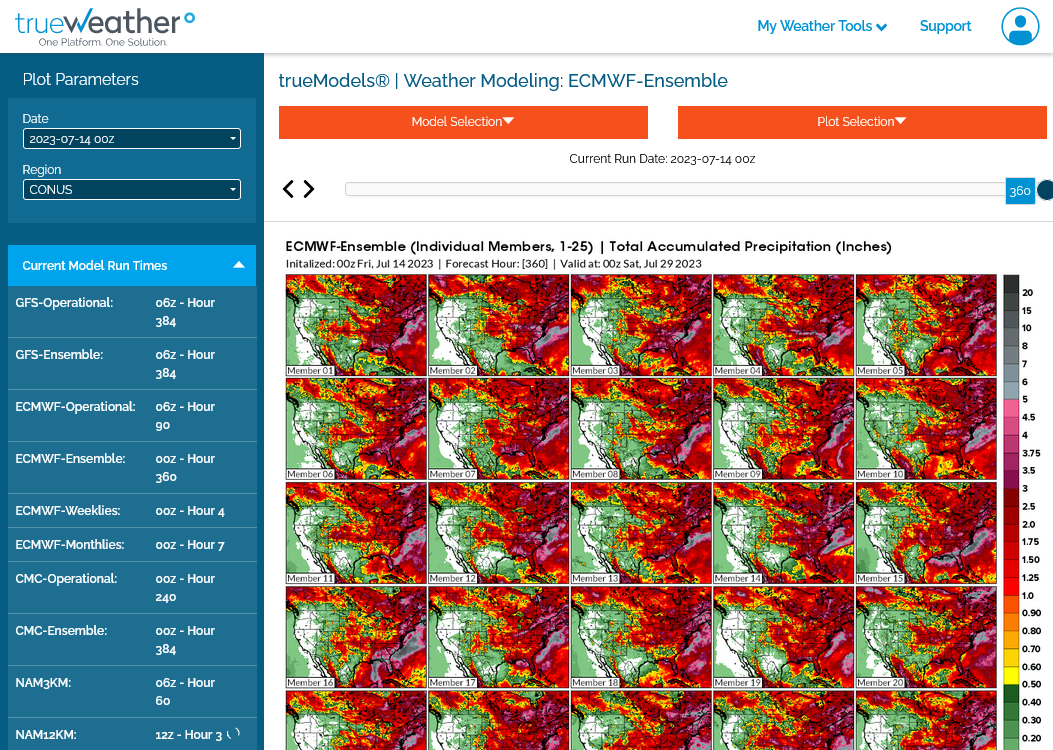Click the Member 15 precipitation map
This screenshot has height=750, width=1053.
click(x=925, y=533)
